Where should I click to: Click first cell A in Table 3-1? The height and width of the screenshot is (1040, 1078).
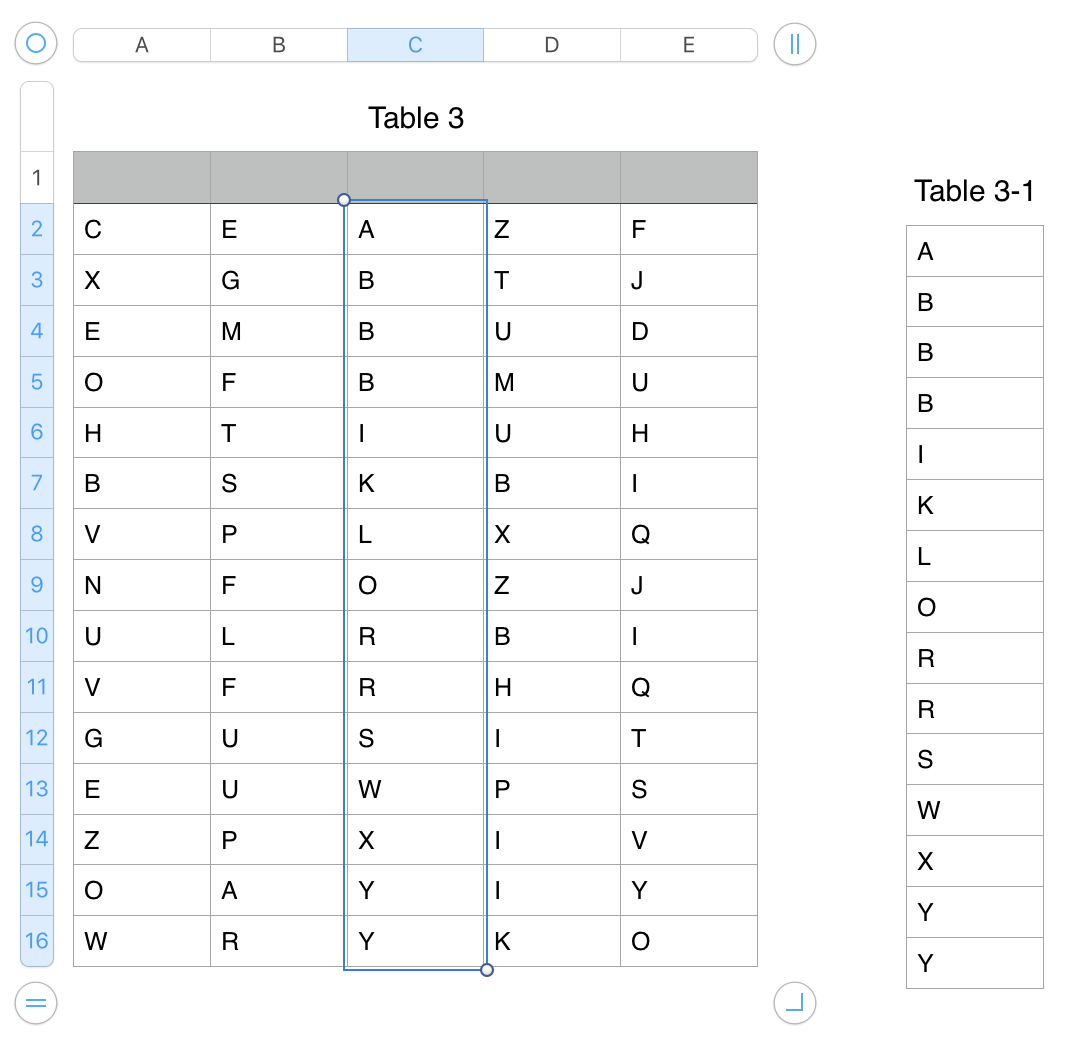pos(974,251)
